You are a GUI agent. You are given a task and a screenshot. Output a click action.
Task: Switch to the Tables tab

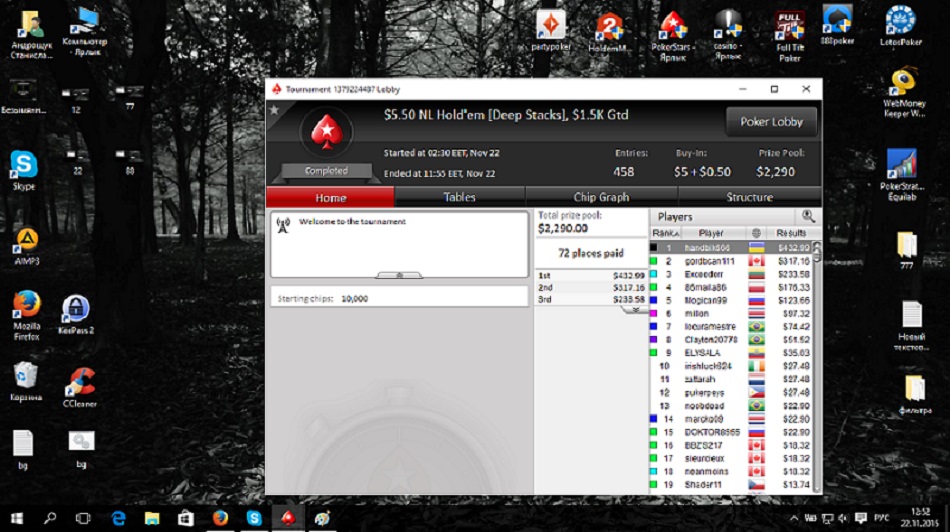pyautogui.click(x=459, y=198)
